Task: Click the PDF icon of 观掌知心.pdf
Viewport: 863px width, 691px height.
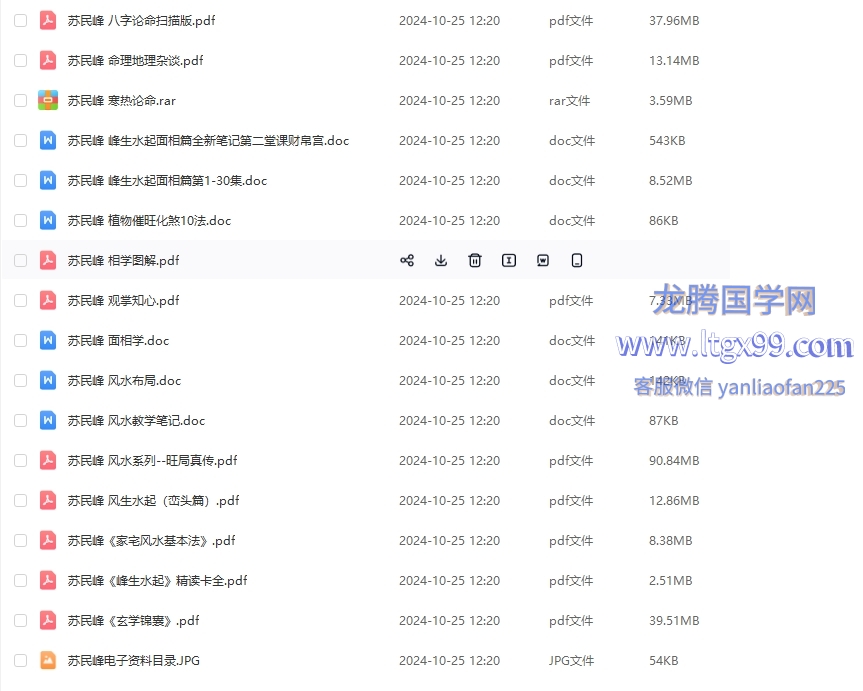Action: pyautogui.click(x=48, y=301)
